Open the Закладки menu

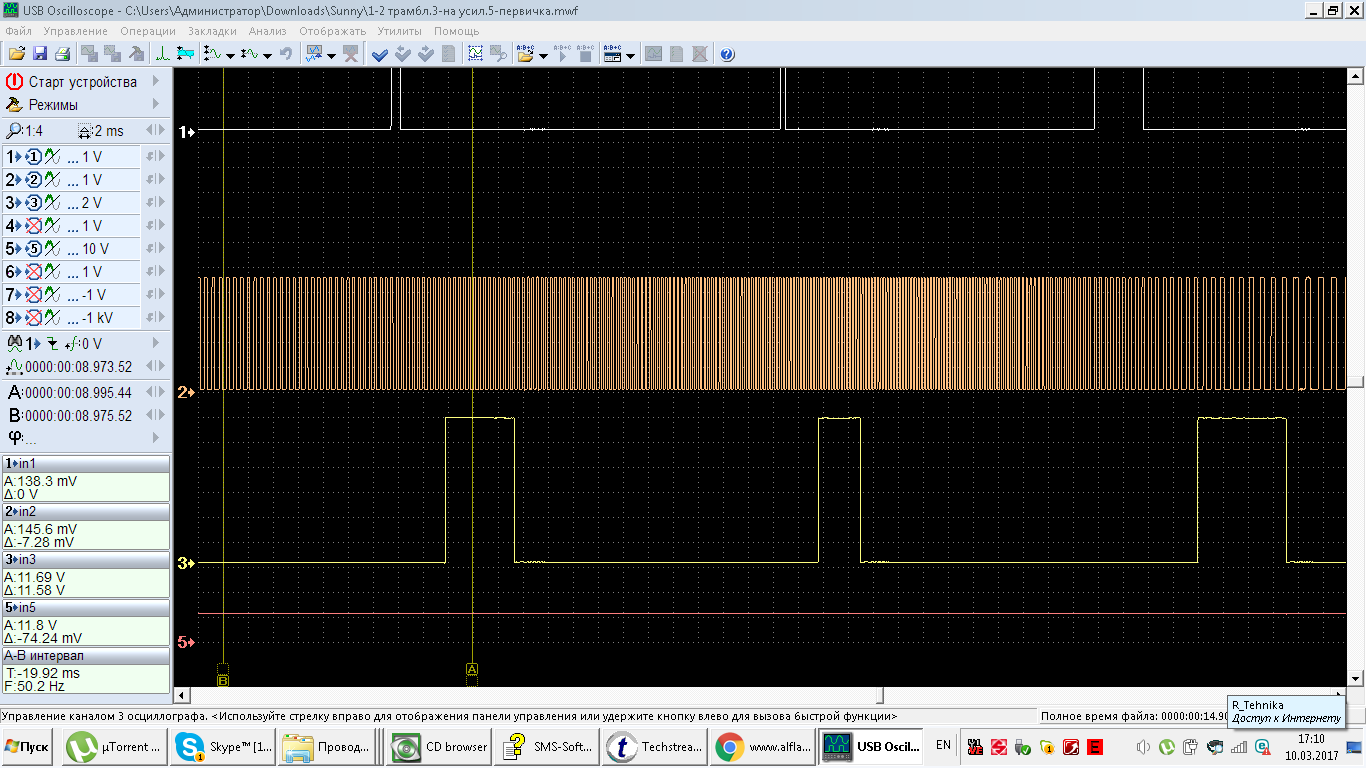[x=212, y=31]
